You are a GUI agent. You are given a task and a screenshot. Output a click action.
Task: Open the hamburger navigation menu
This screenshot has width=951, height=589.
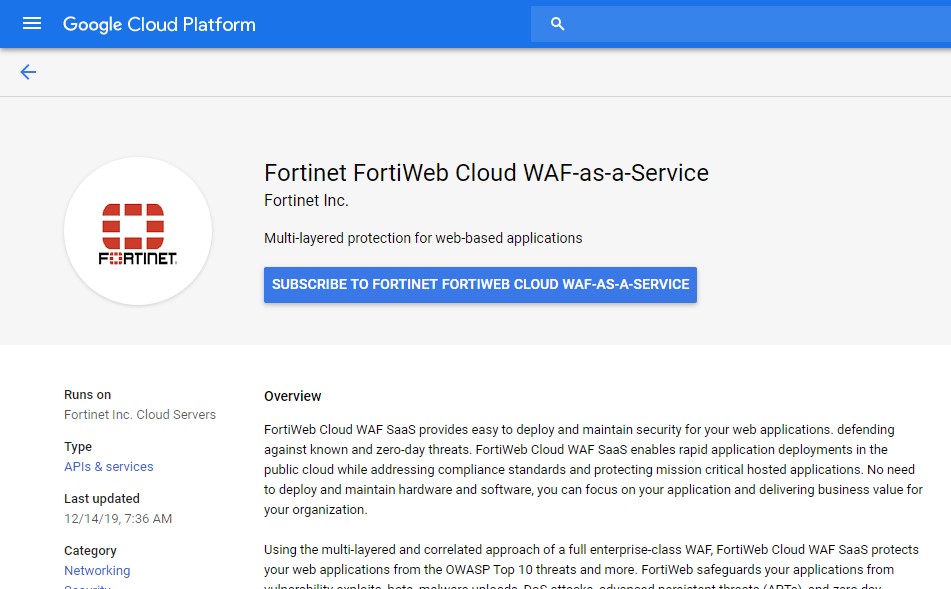32,24
